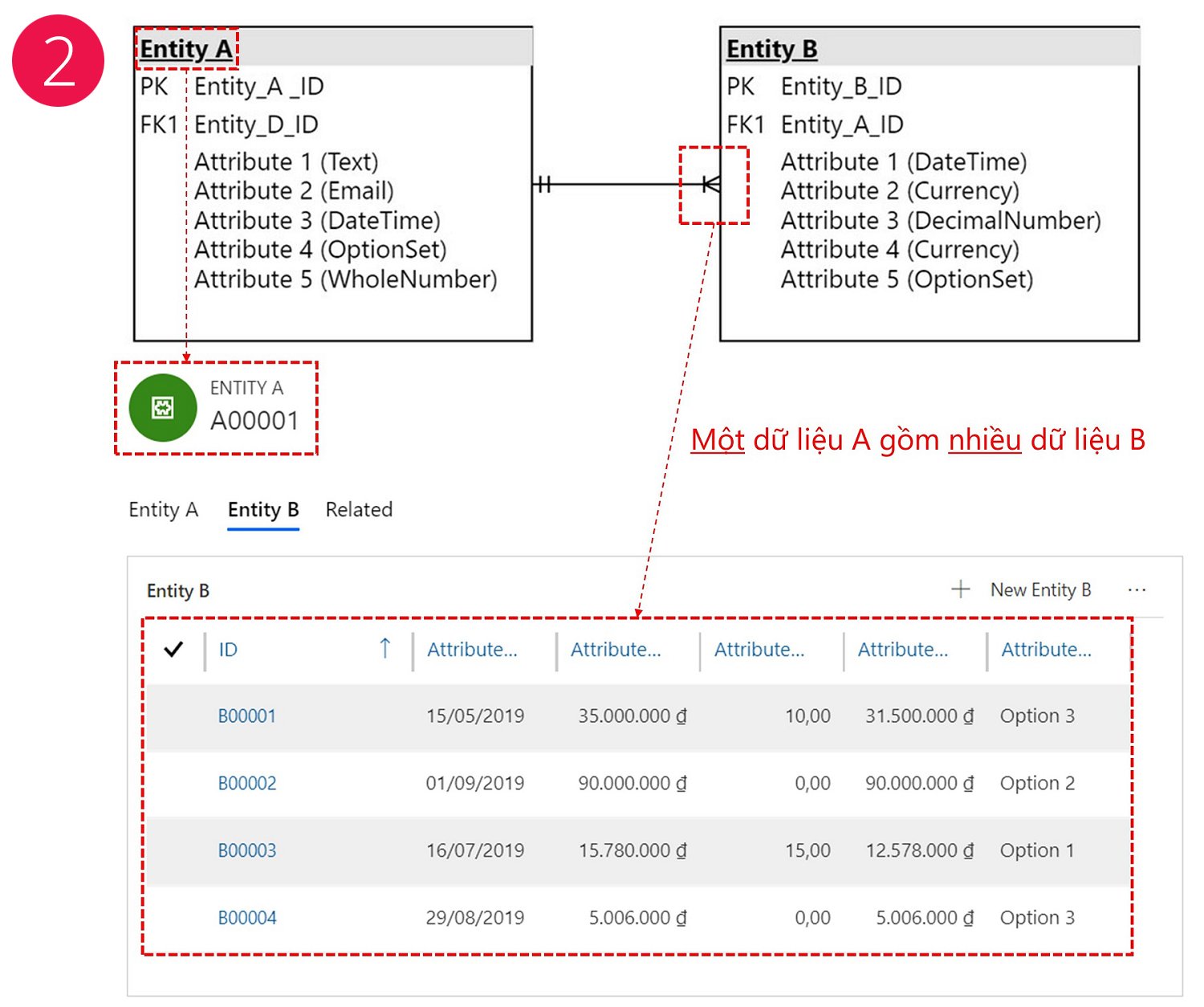
Task: Expand the first Attribute column header
Action: point(473,650)
